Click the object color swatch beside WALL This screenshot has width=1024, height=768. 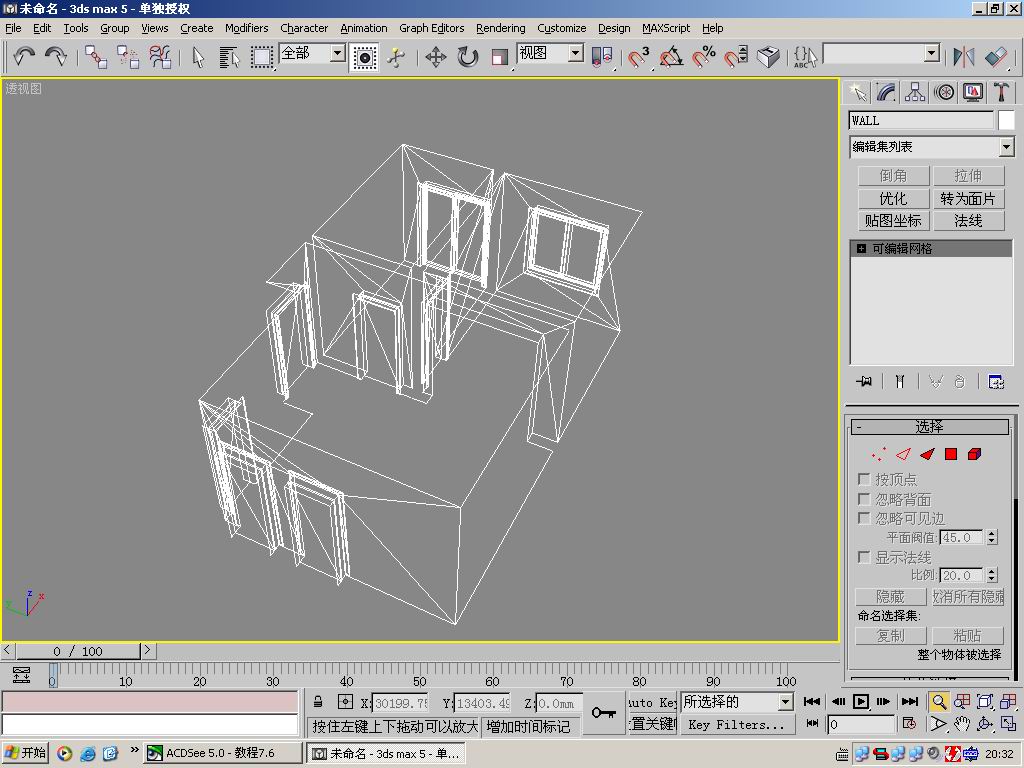1006,120
